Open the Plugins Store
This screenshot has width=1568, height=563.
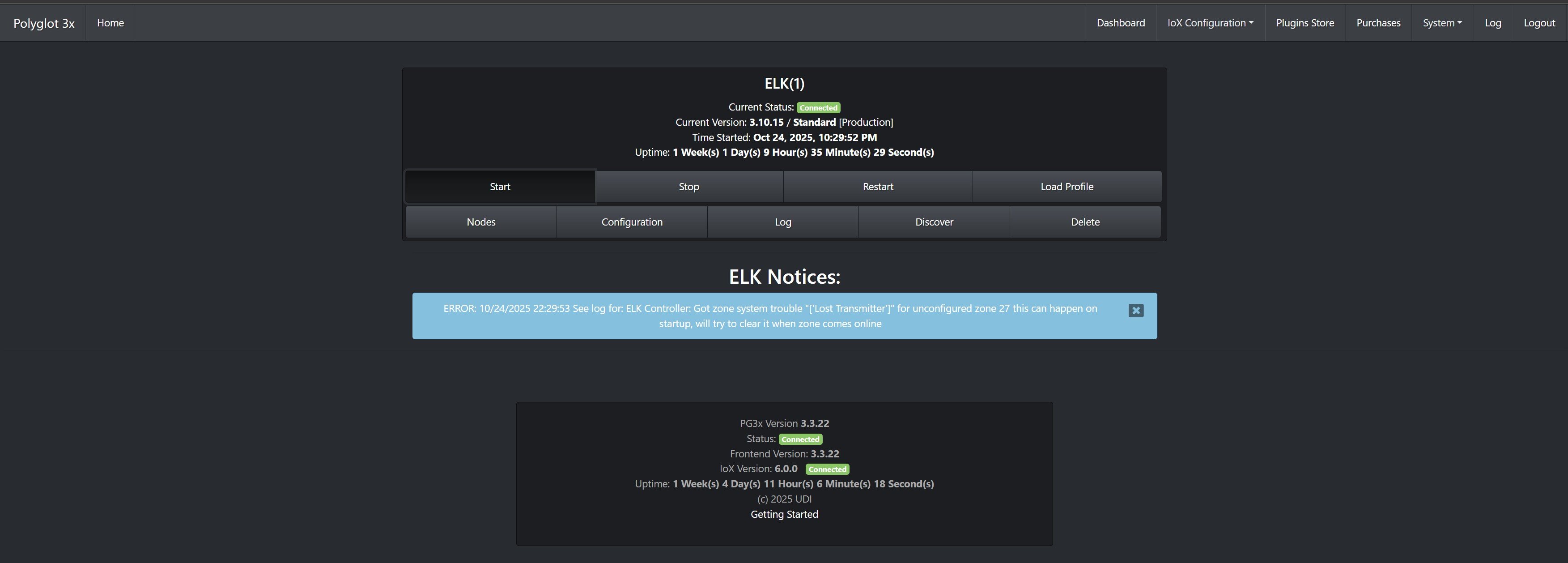pos(1305,23)
